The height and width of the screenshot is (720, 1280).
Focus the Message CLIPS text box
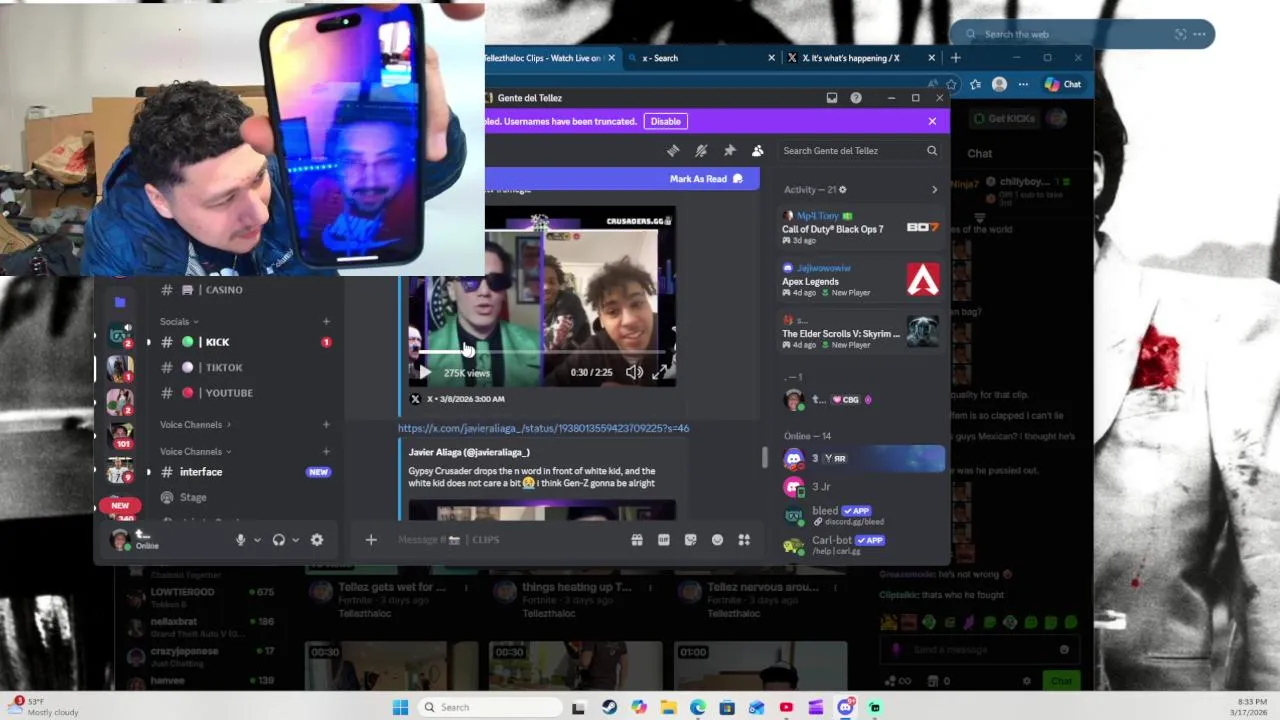tap(505, 540)
